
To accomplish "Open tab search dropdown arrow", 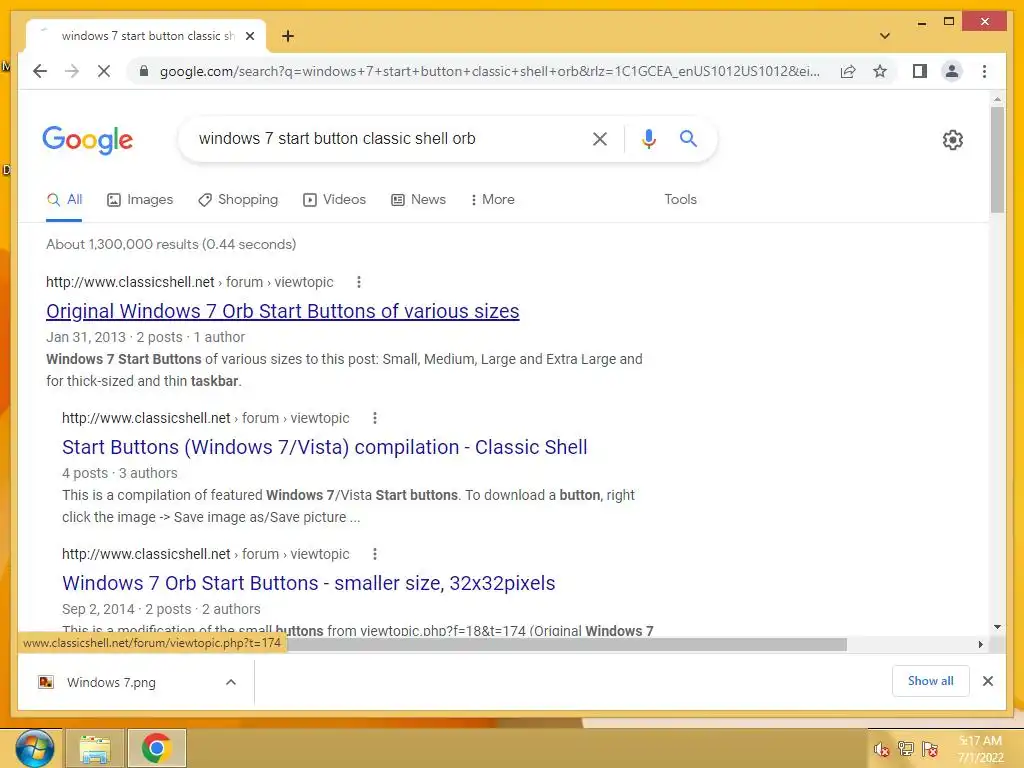I will [885, 36].
